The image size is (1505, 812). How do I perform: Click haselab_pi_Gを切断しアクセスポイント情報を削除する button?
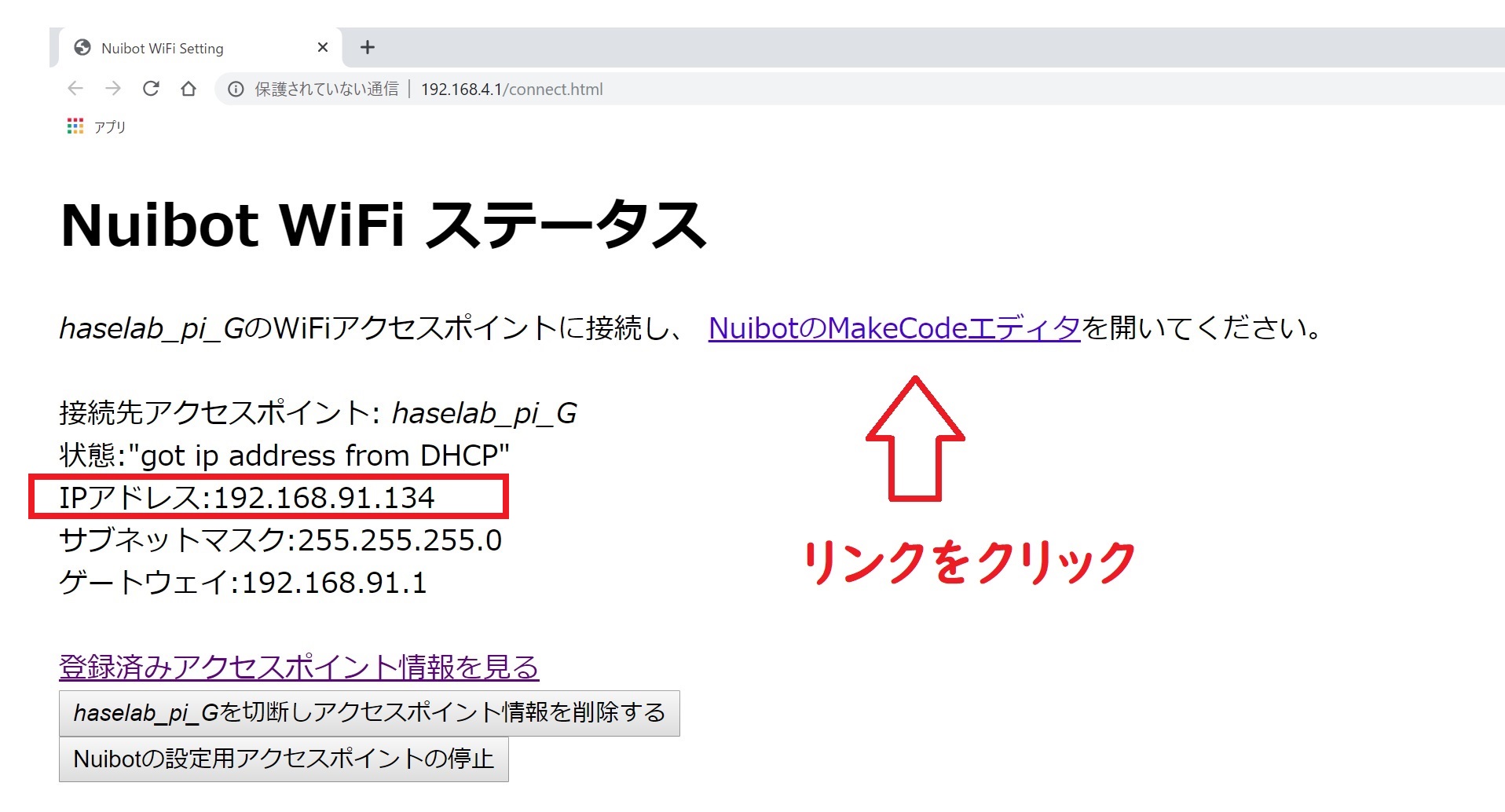tap(369, 713)
